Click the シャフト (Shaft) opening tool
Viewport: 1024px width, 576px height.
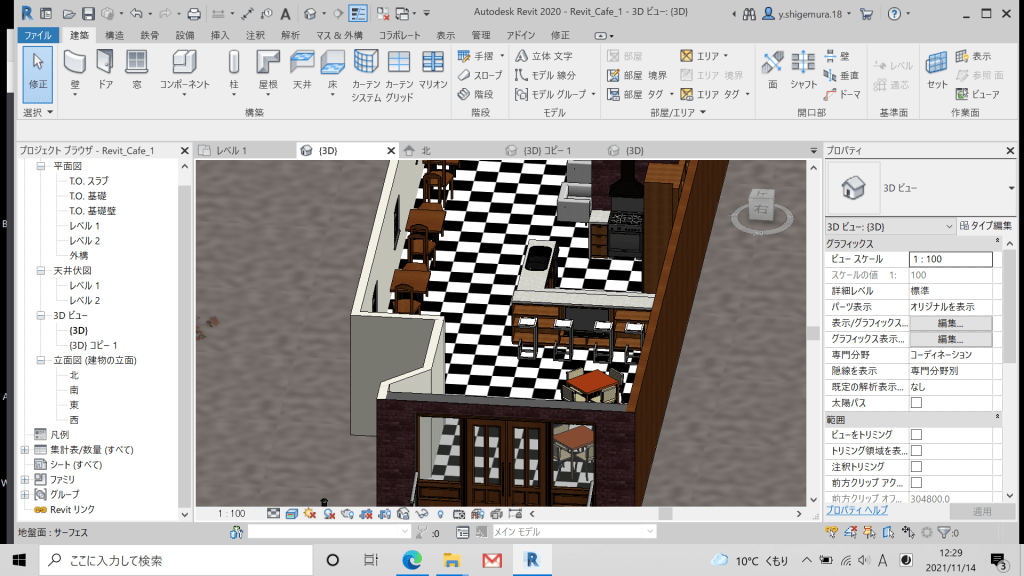pyautogui.click(x=803, y=68)
